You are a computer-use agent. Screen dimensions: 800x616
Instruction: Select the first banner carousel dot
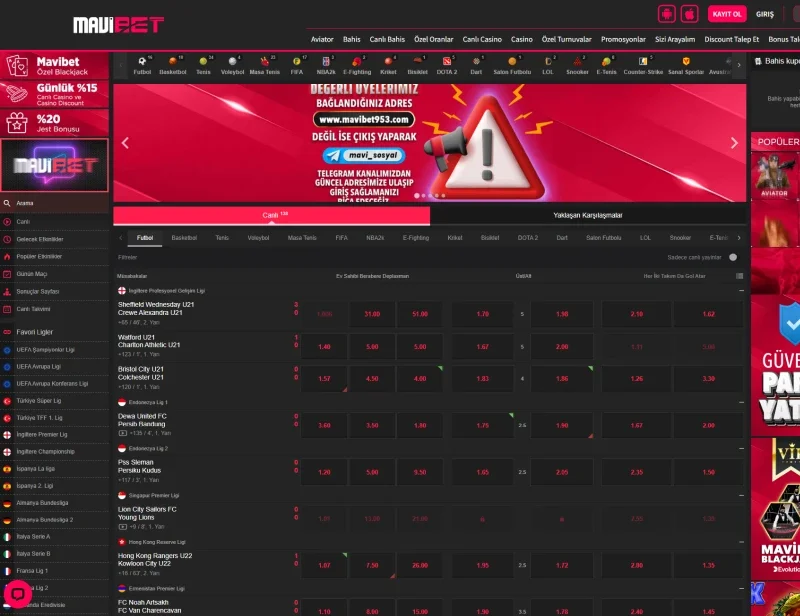[x=417, y=195]
